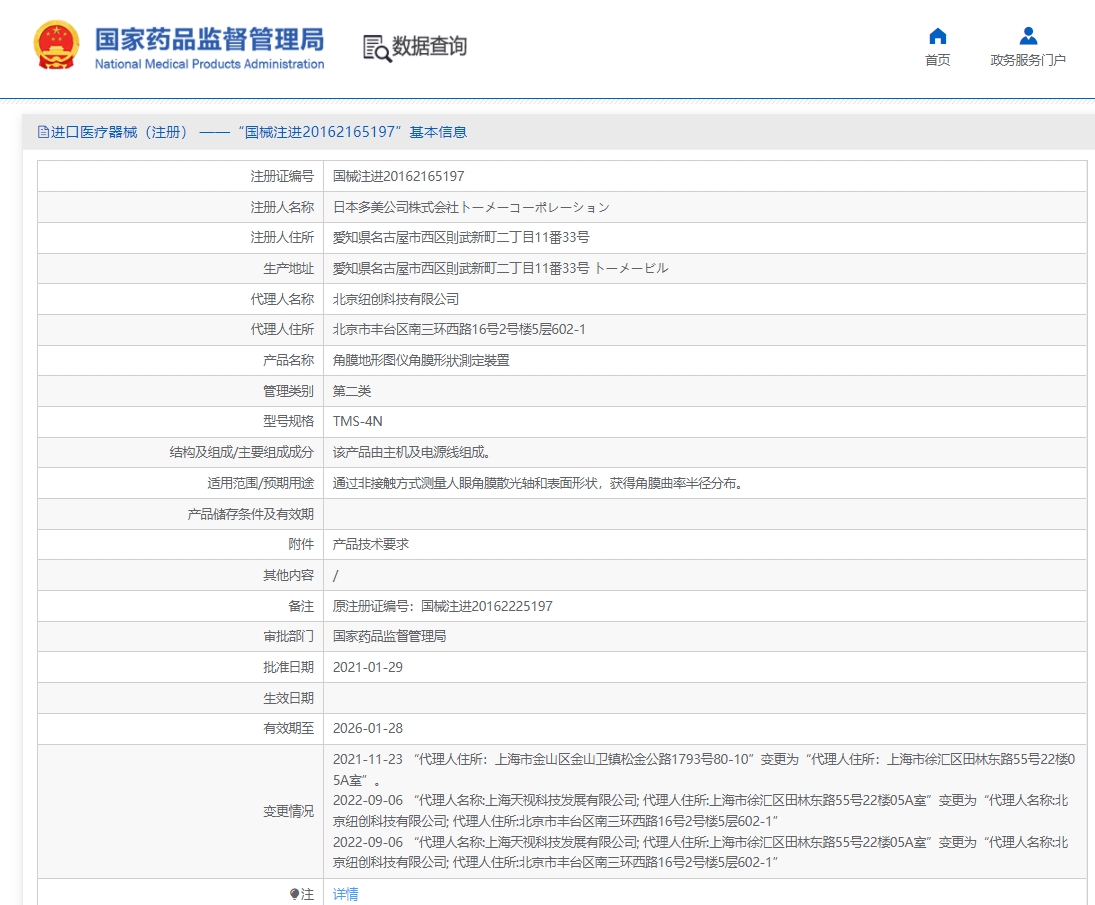Open 政务服务门户 via the person icon
Screen dimensions: 1095x905
click(x=1028, y=36)
